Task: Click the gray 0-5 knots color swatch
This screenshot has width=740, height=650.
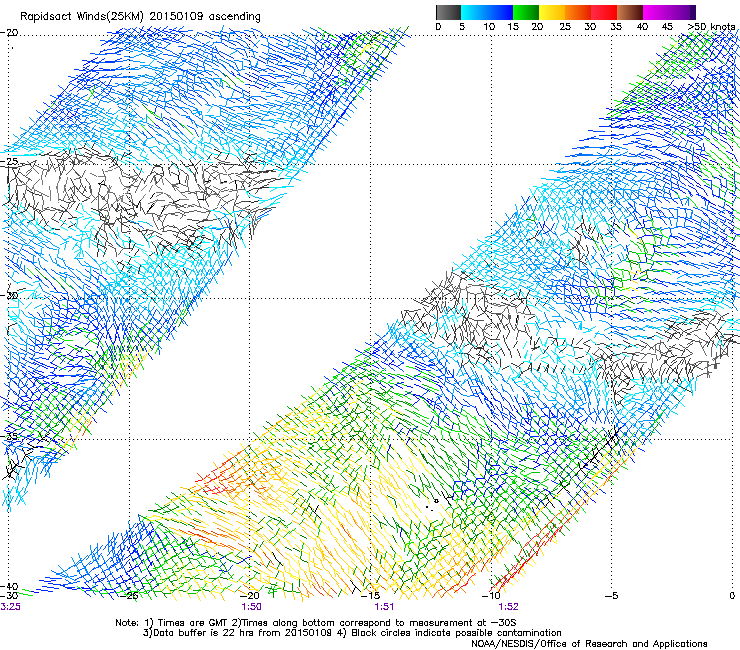Action: click(x=448, y=12)
